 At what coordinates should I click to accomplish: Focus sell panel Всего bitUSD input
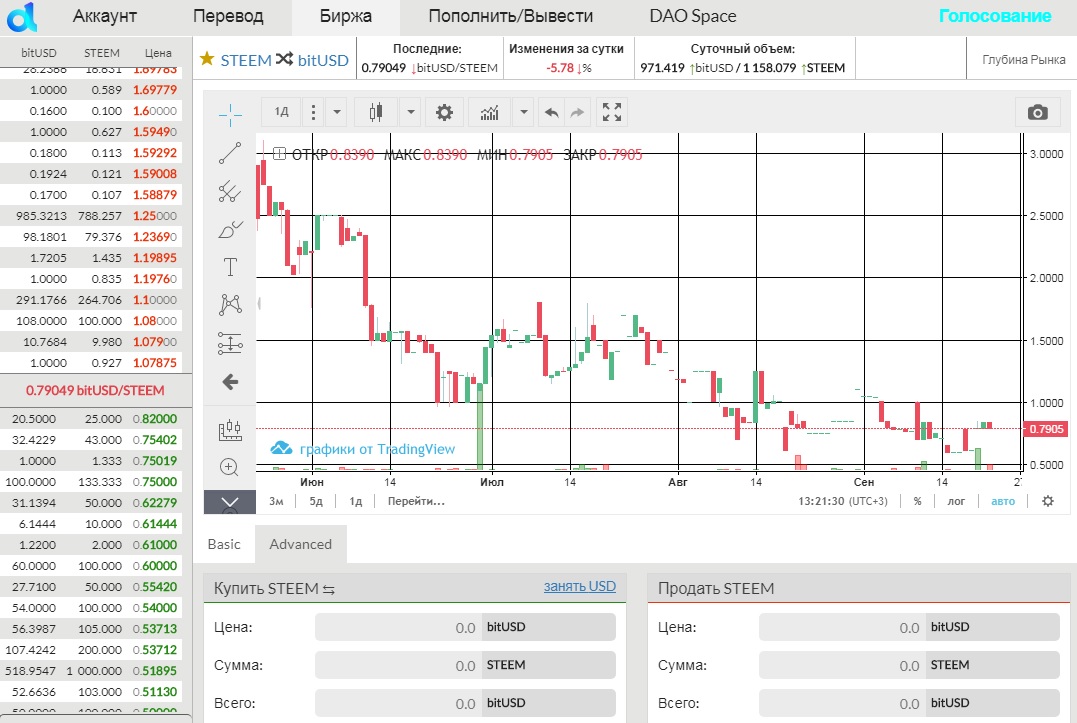pyautogui.click(x=842, y=703)
